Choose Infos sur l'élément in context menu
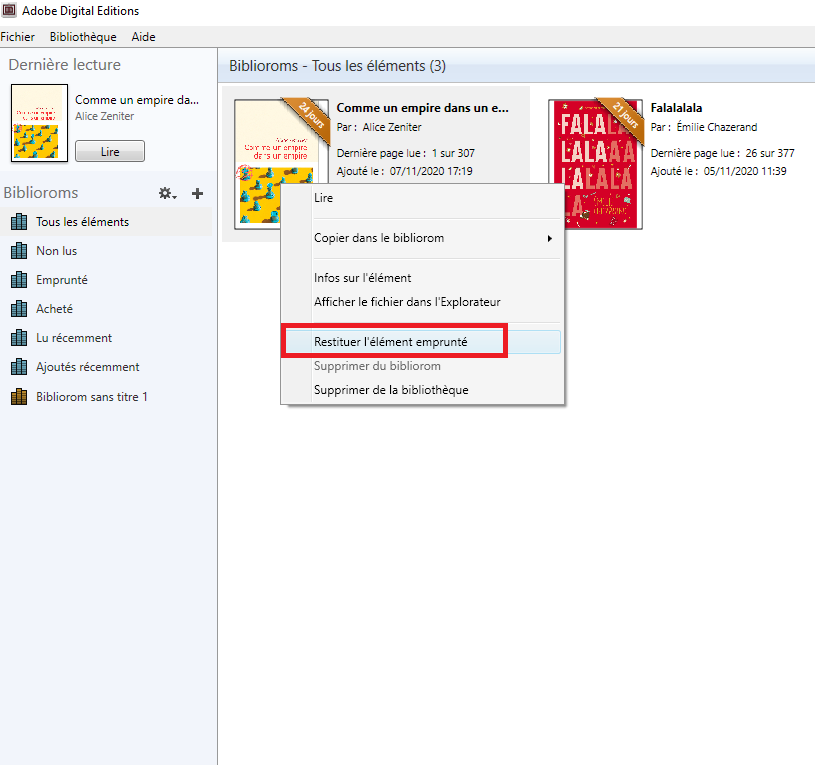This screenshot has height=765, width=815. click(422, 278)
